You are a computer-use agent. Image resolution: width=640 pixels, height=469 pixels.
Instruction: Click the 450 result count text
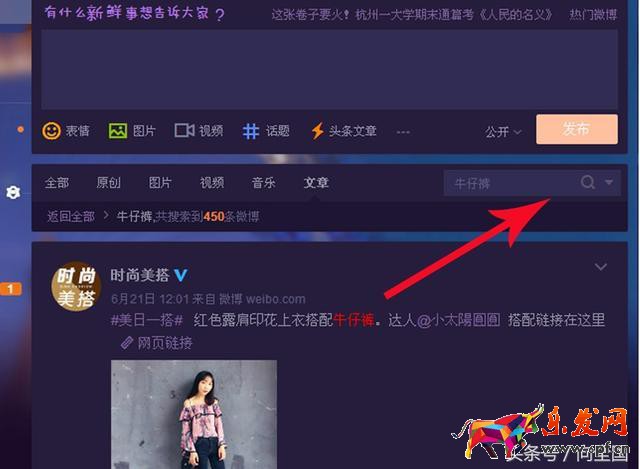pos(214,216)
